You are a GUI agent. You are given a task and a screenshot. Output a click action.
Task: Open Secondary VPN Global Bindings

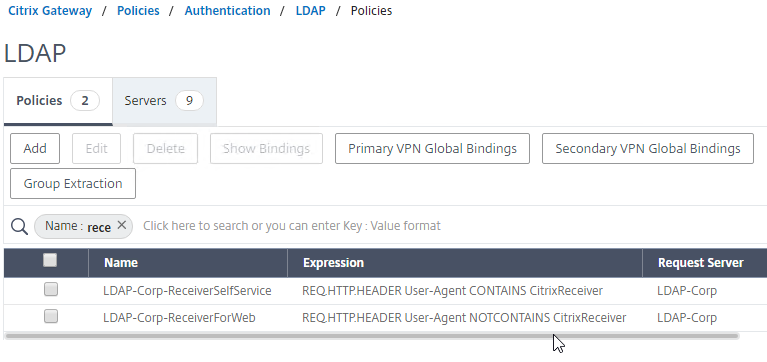pyautogui.click(x=648, y=148)
